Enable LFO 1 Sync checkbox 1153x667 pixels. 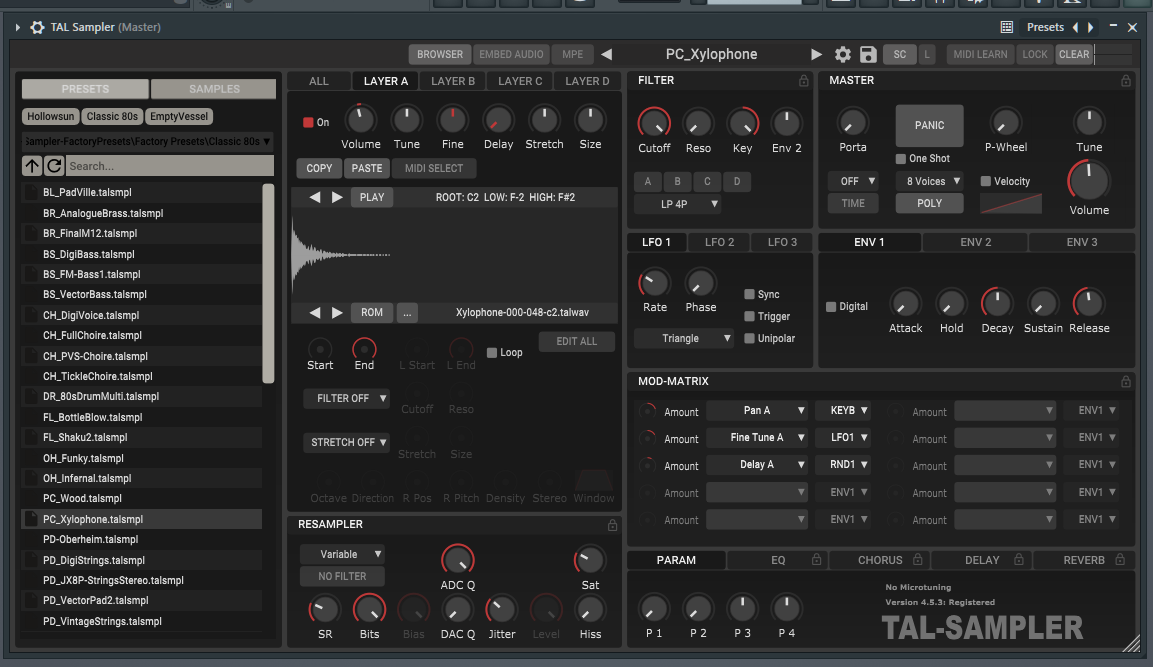749,294
